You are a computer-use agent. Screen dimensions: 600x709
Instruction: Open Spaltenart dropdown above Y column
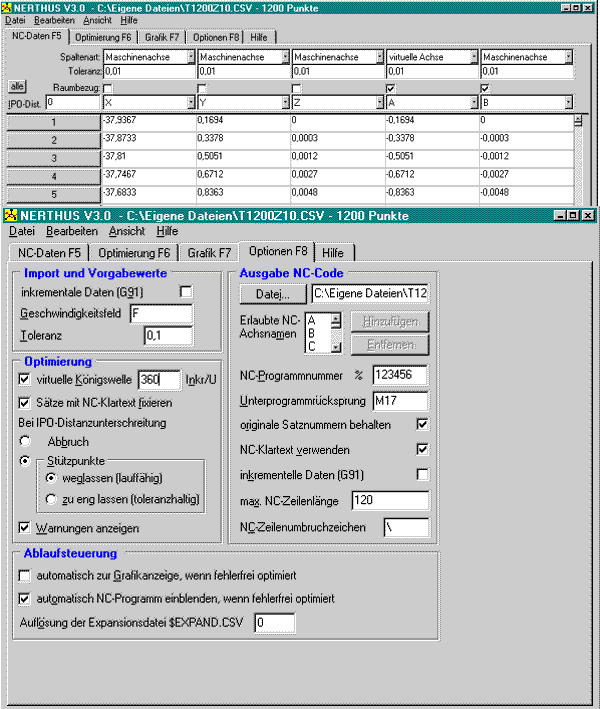point(285,57)
